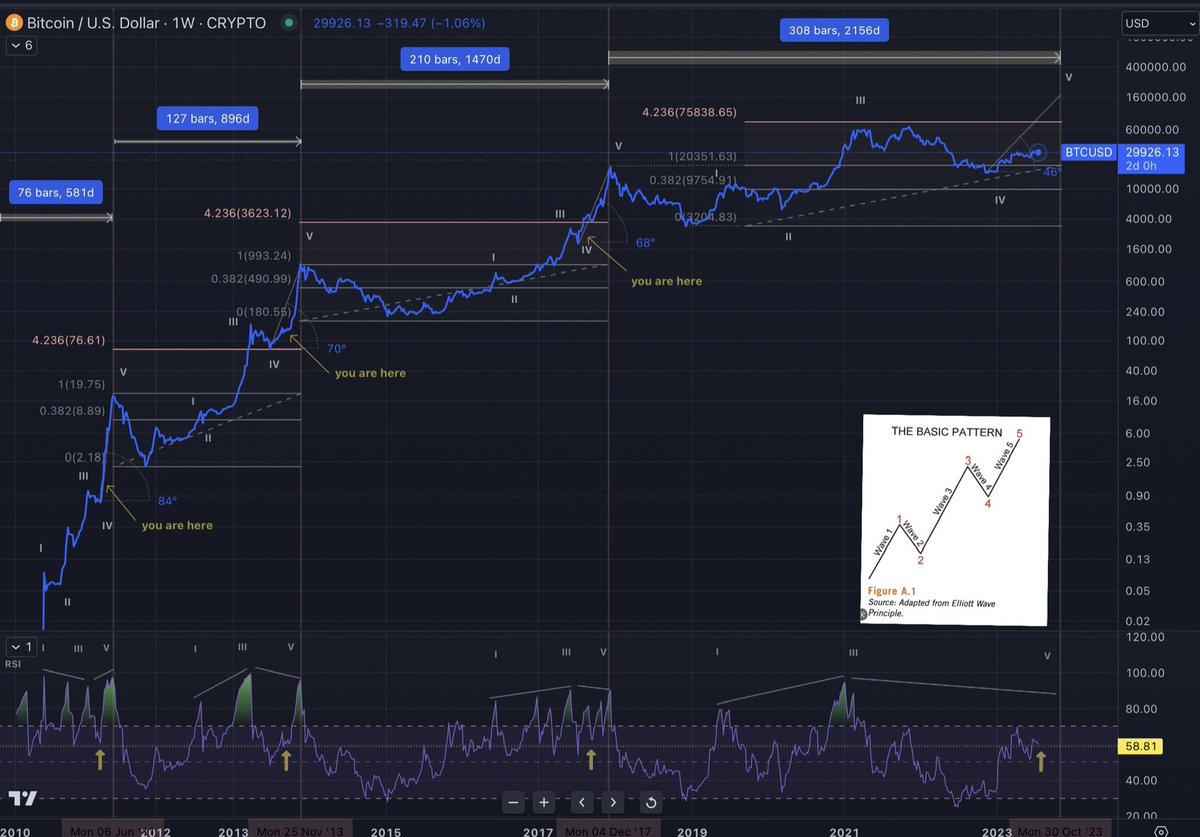Click 'you are here' text near 68° angle
Viewport: 1200px width, 837px height.
coord(666,281)
